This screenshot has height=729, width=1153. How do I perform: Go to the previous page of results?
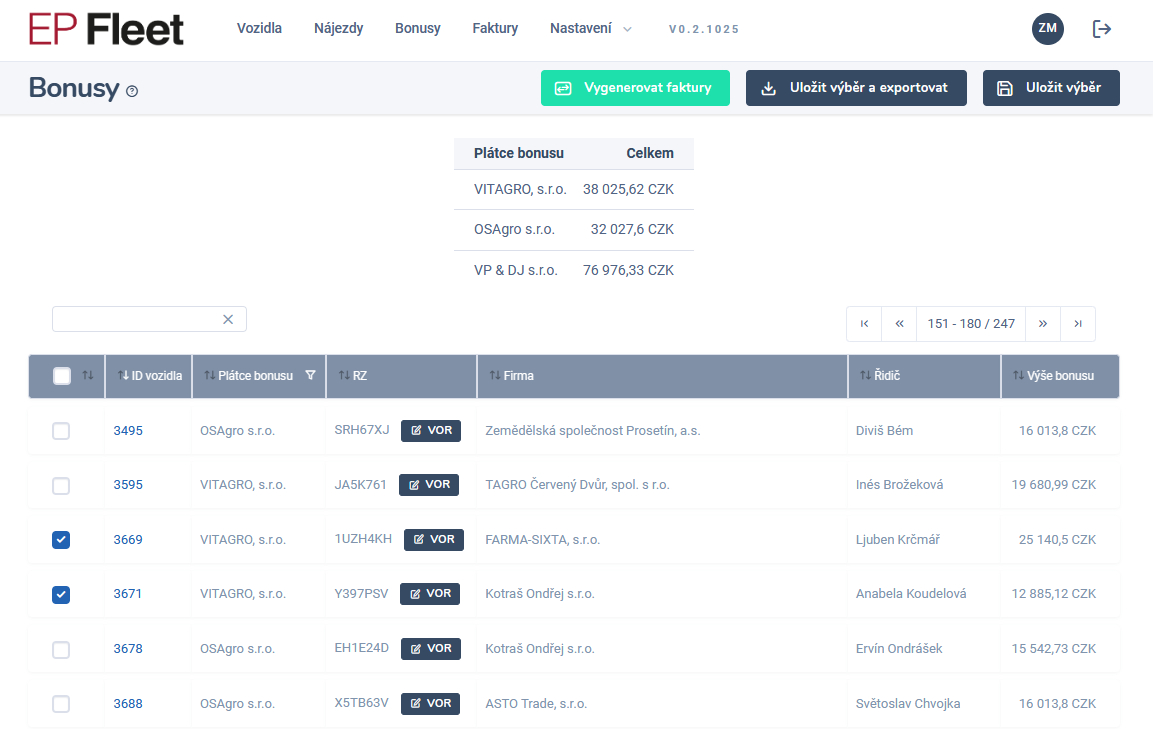899,324
